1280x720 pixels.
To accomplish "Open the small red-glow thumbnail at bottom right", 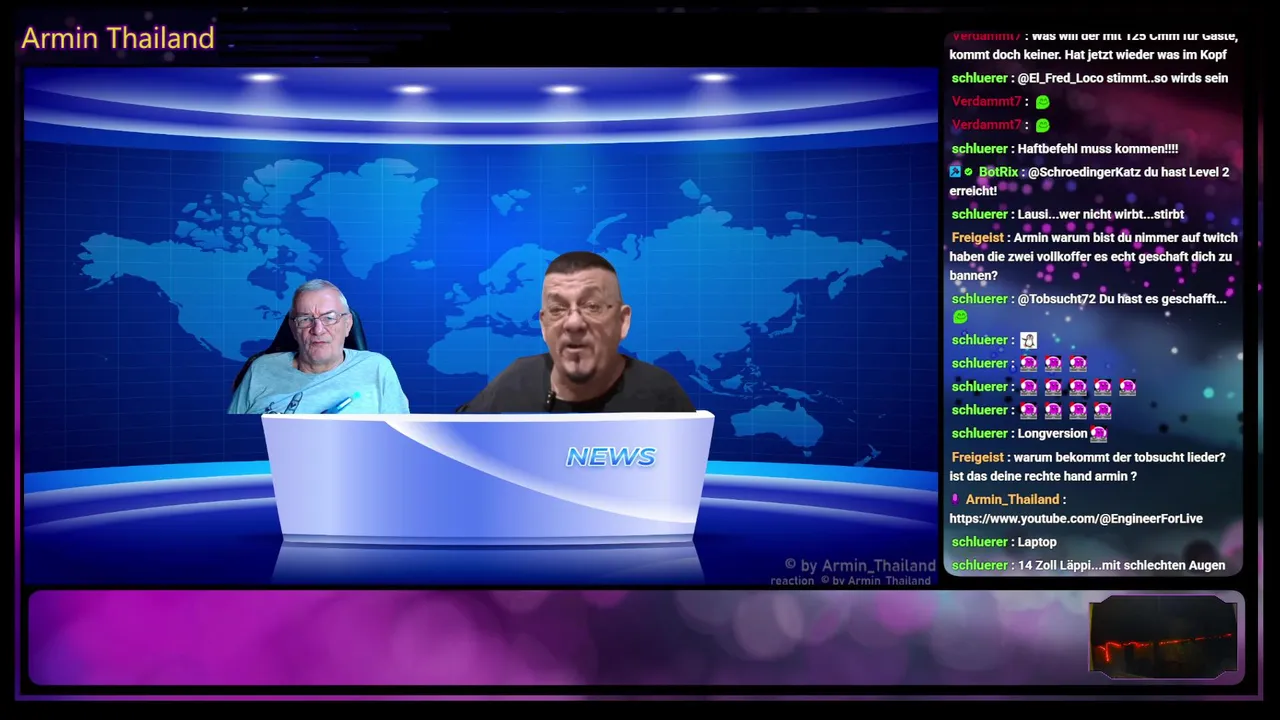I will 1163,637.
